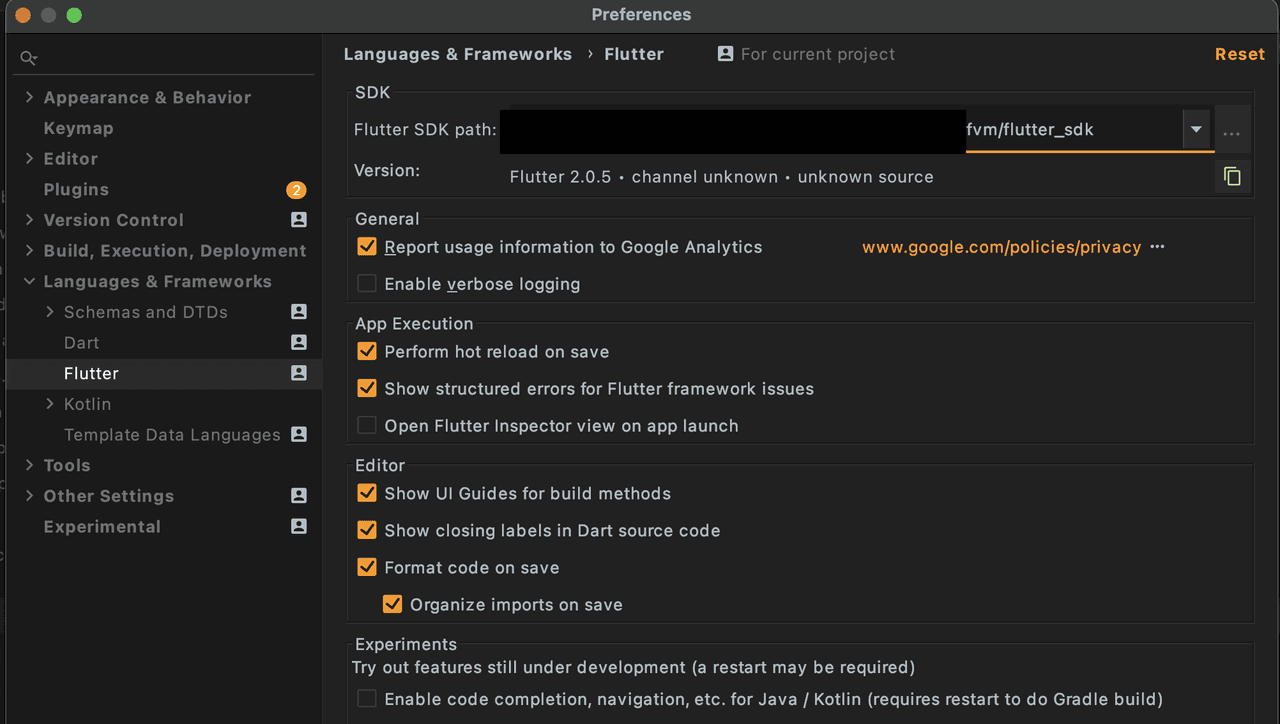Viewport: 1280px width, 724px height.
Task: Expand the Appearance & Behavior section
Action: [29, 97]
